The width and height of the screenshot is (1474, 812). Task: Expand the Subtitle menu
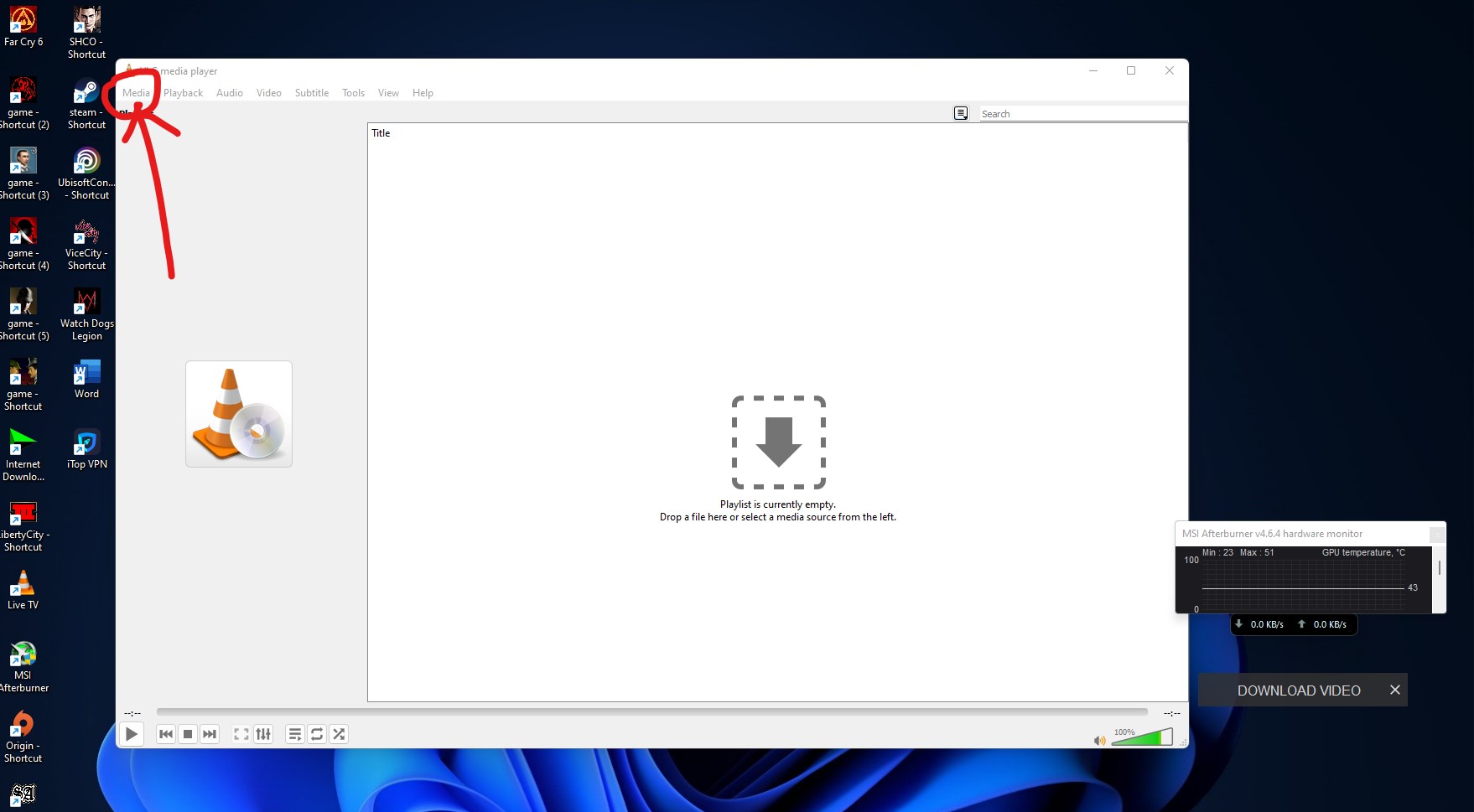(311, 93)
